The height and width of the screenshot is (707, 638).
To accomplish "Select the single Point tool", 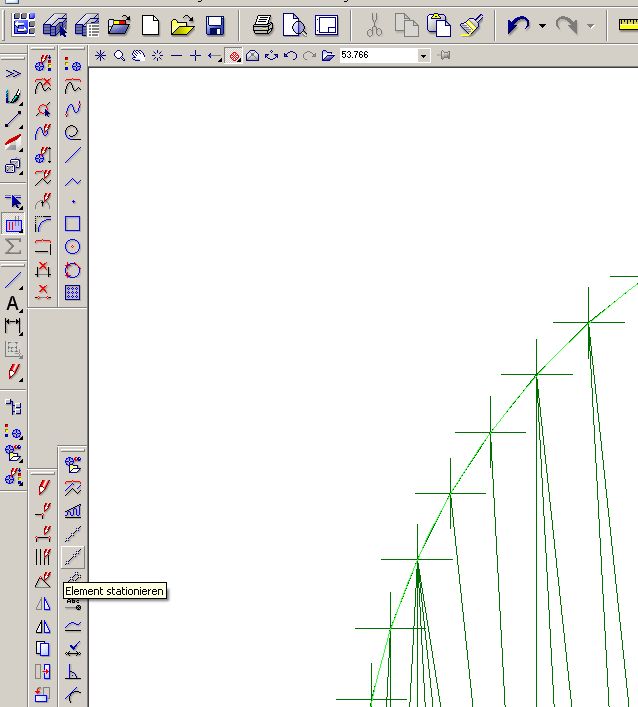I will pos(73,202).
